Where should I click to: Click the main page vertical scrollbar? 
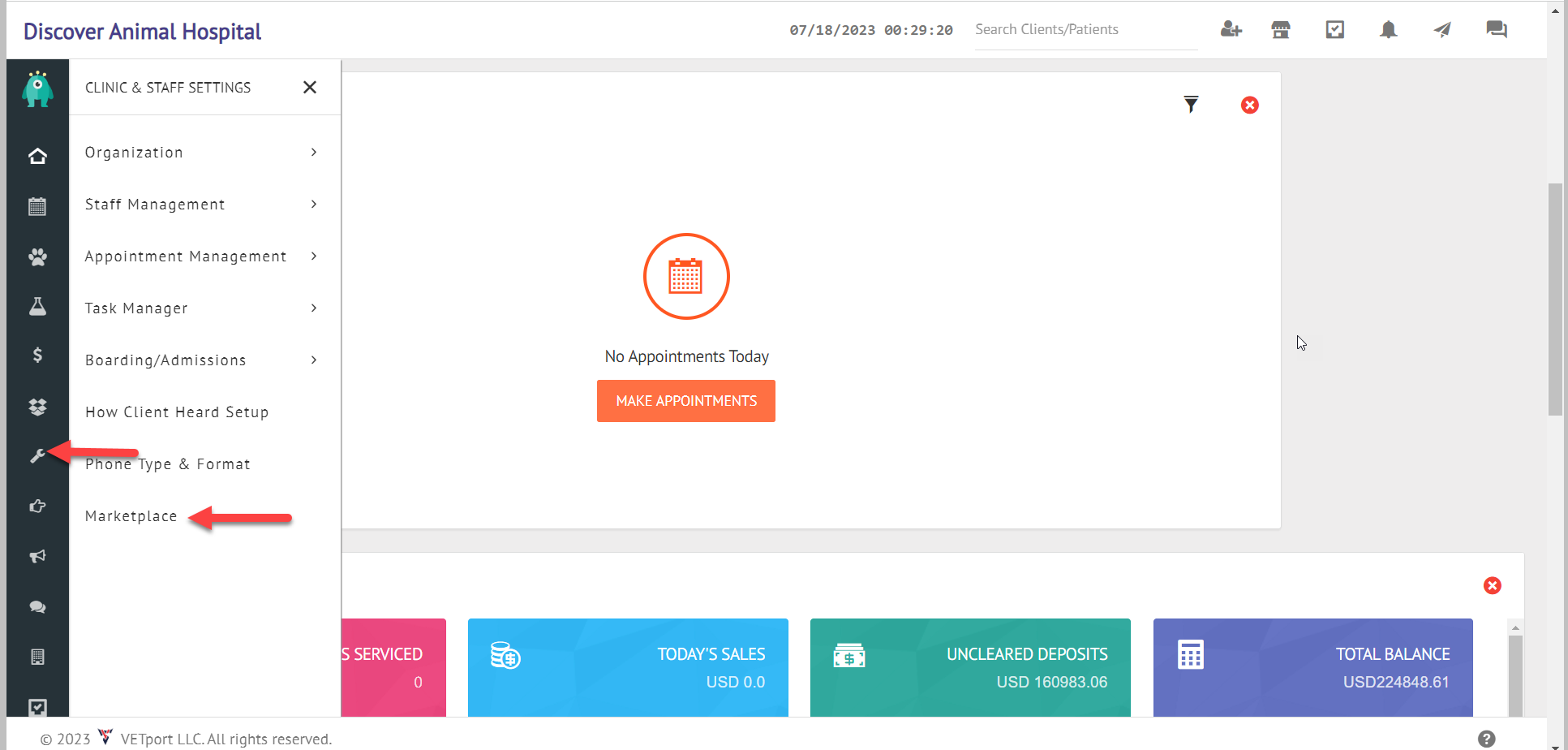coord(1555,300)
